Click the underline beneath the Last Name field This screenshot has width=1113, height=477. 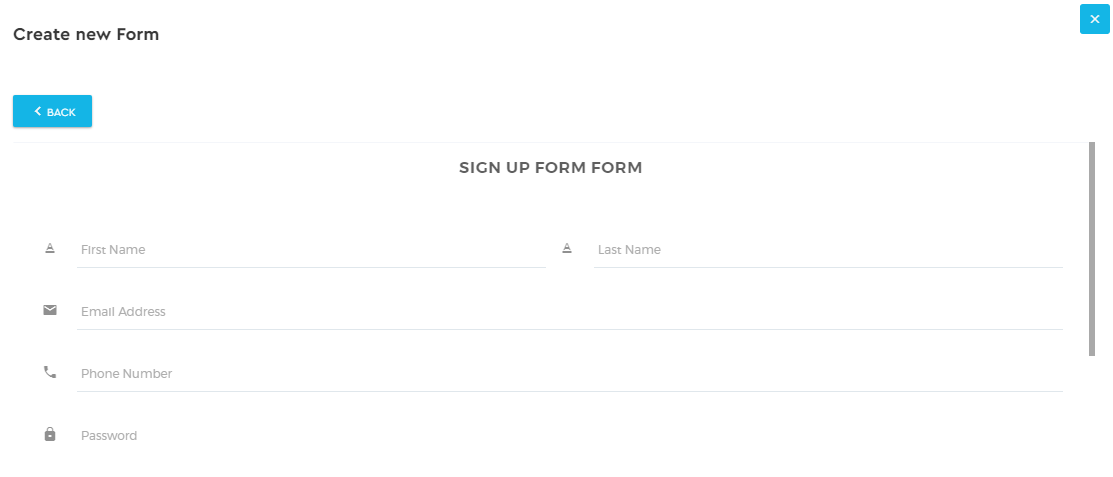(x=828, y=268)
